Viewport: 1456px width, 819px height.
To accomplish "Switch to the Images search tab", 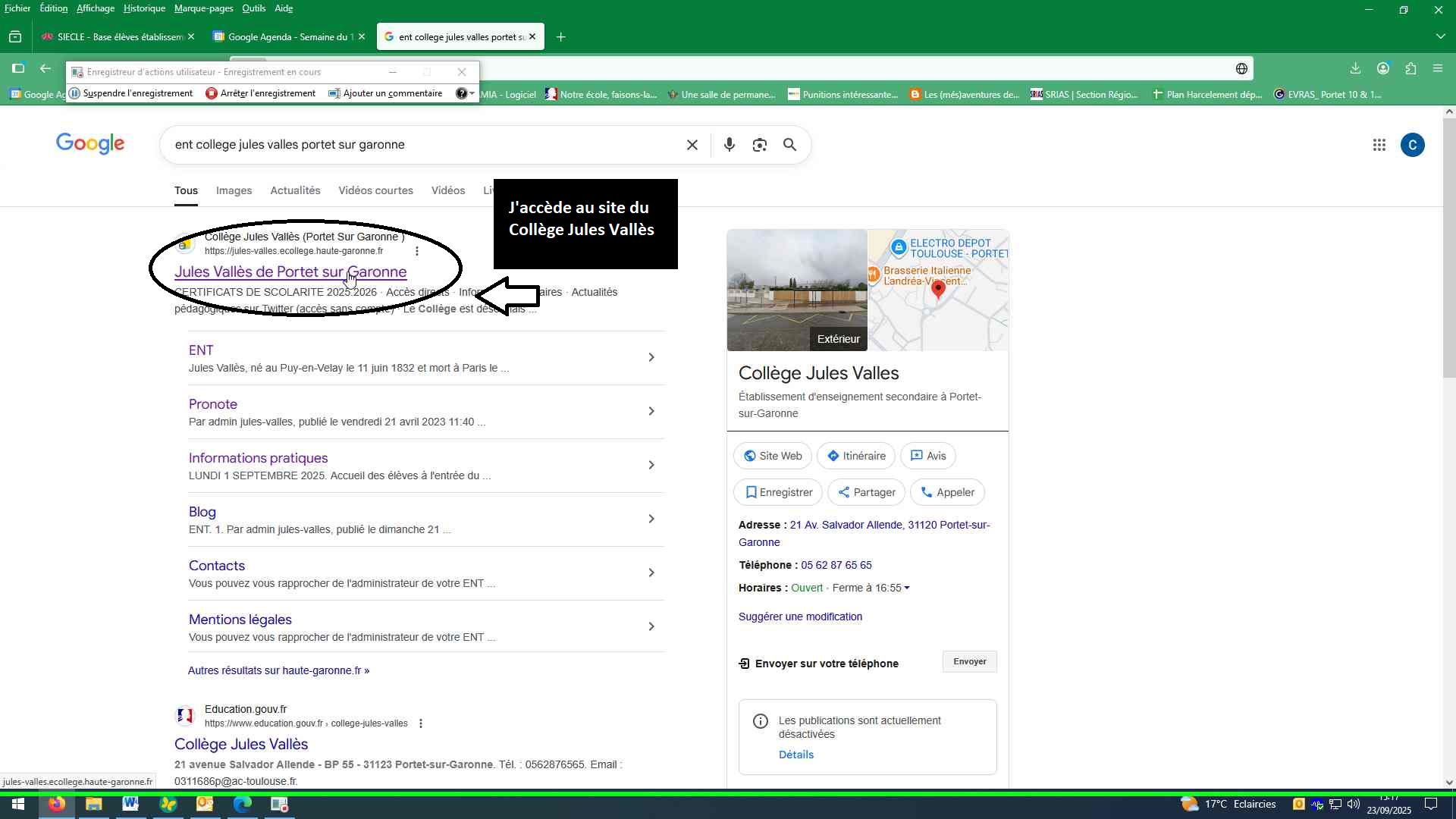I will click(x=234, y=190).
